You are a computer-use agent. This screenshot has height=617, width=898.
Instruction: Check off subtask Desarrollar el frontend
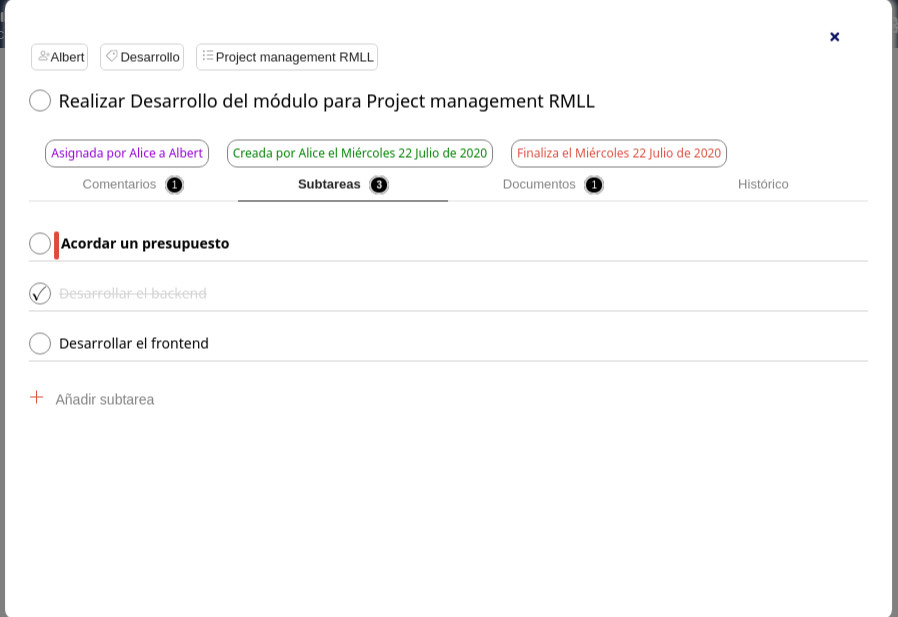point(40,344)
